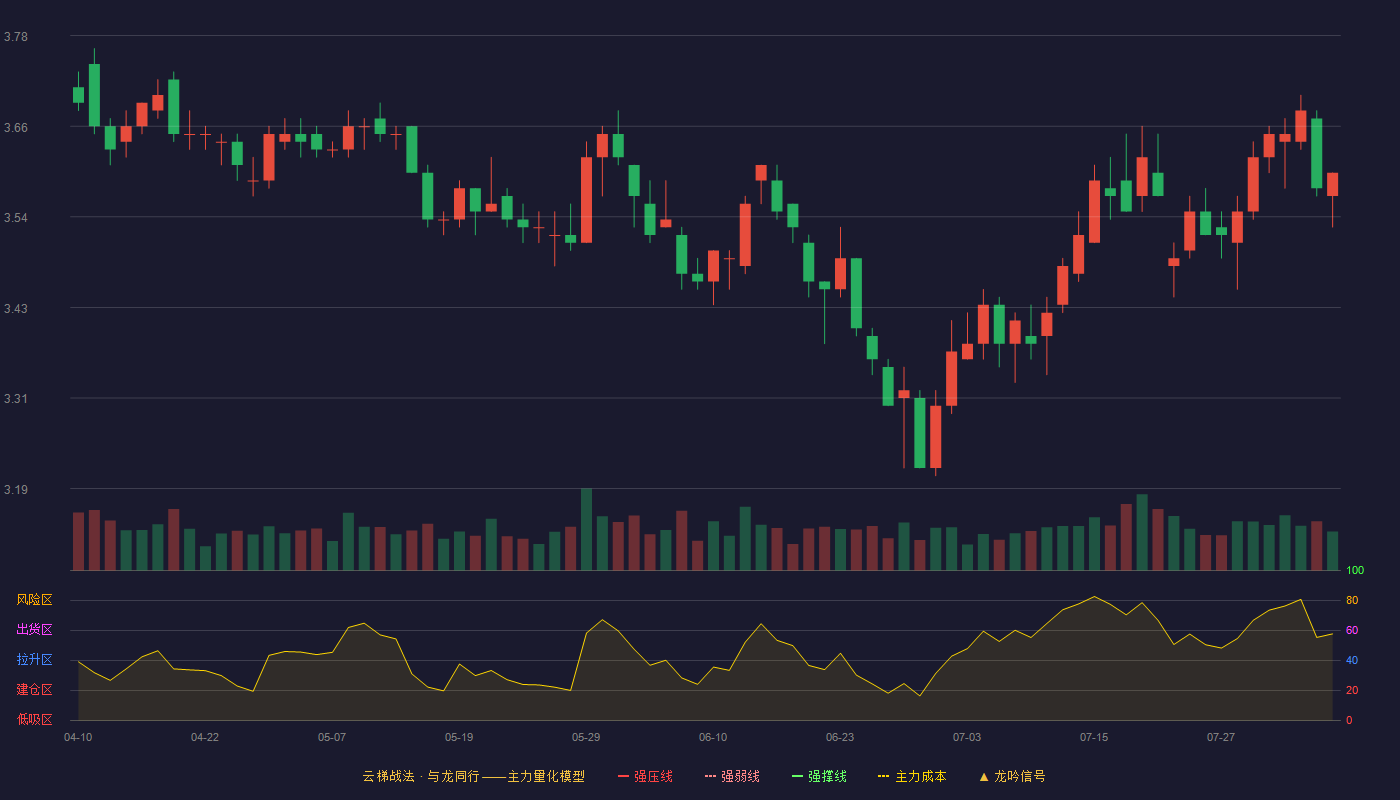The width and height of the screenshot is (1400, 800).
Task: Click the orange 80 indicator axis value
Action: tap(1352, 600)
